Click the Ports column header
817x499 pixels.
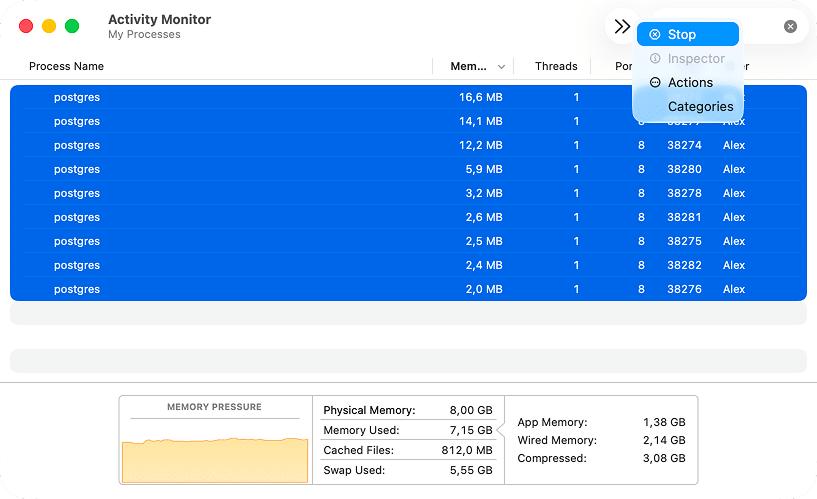(623, 66)
